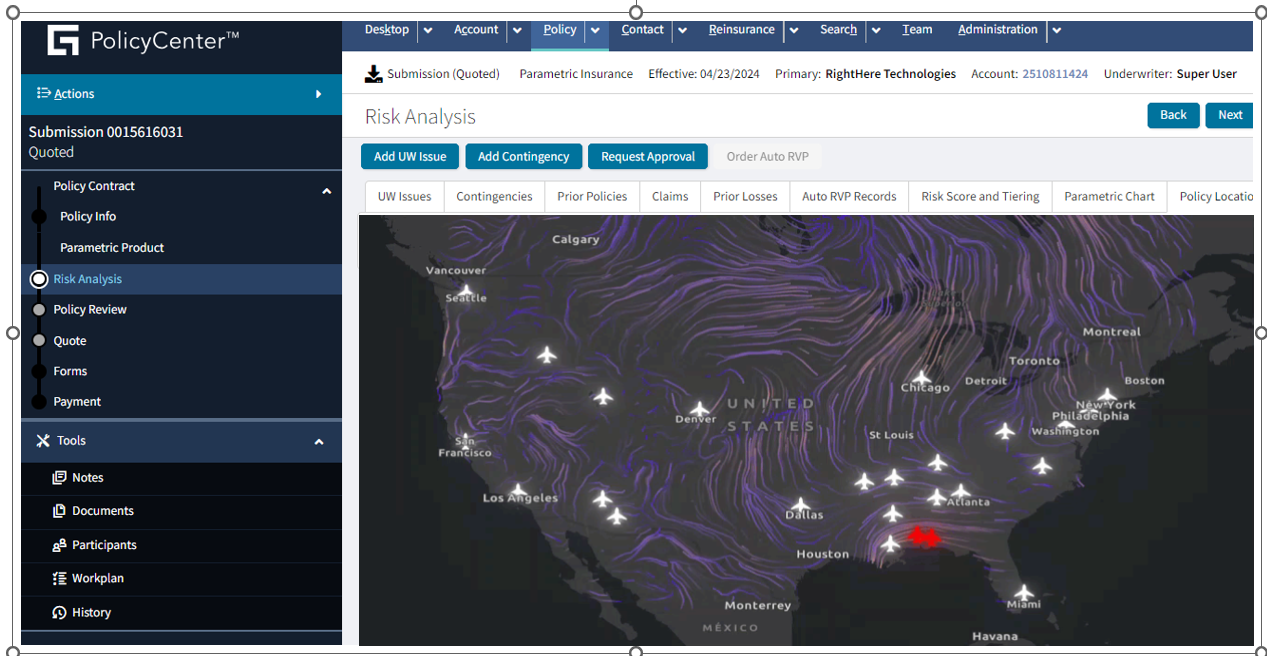
Task: Select the Contingencies tab
Action: click(494, 197)
